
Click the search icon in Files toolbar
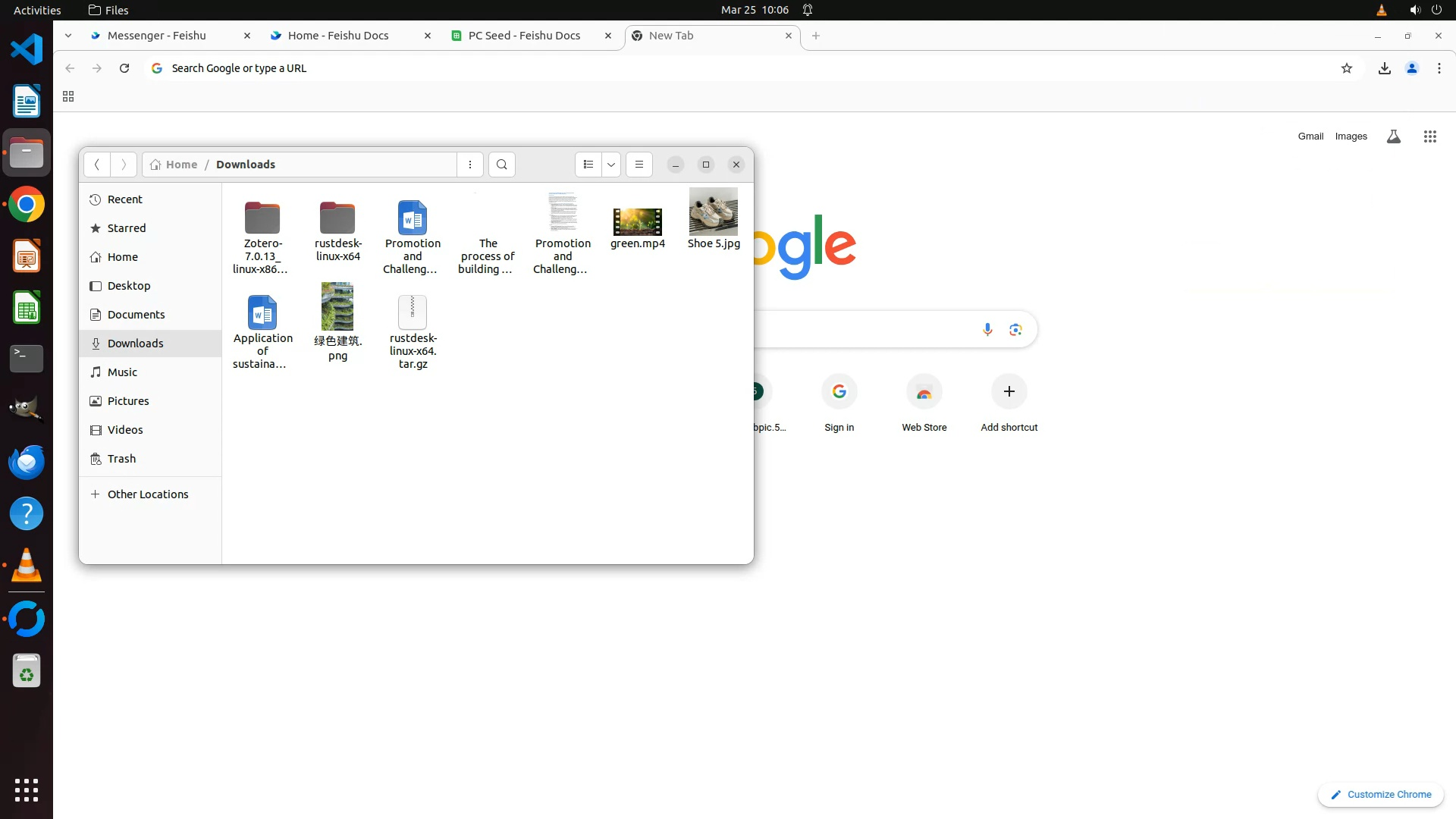(x=501, y=165)
